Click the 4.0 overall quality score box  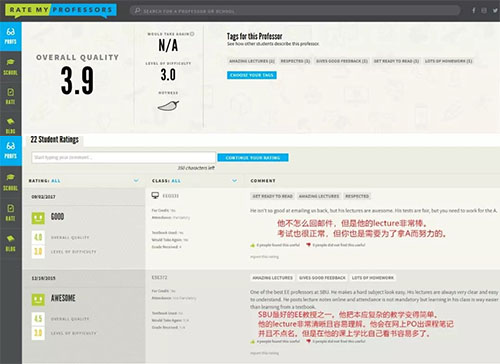point(38,237)
